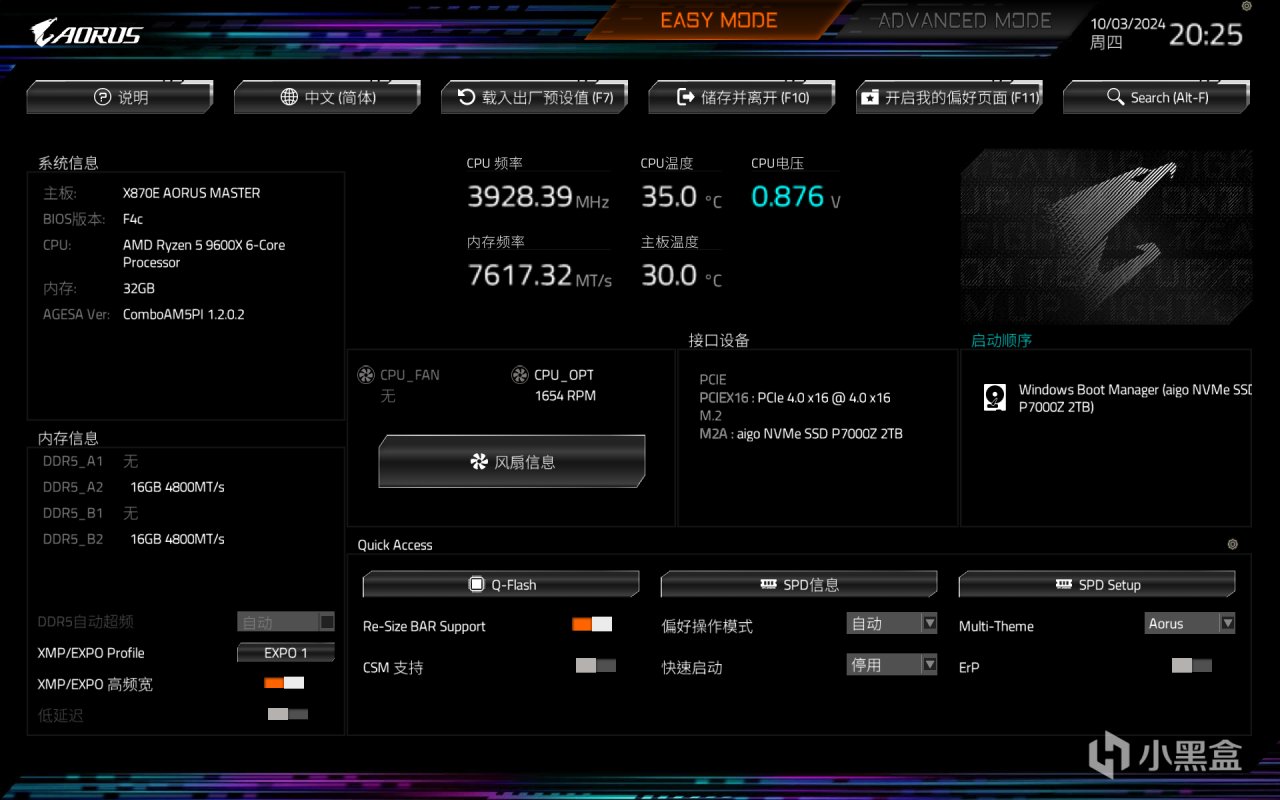Click the DDR5_B1 empty slot row

pos(91,513)
